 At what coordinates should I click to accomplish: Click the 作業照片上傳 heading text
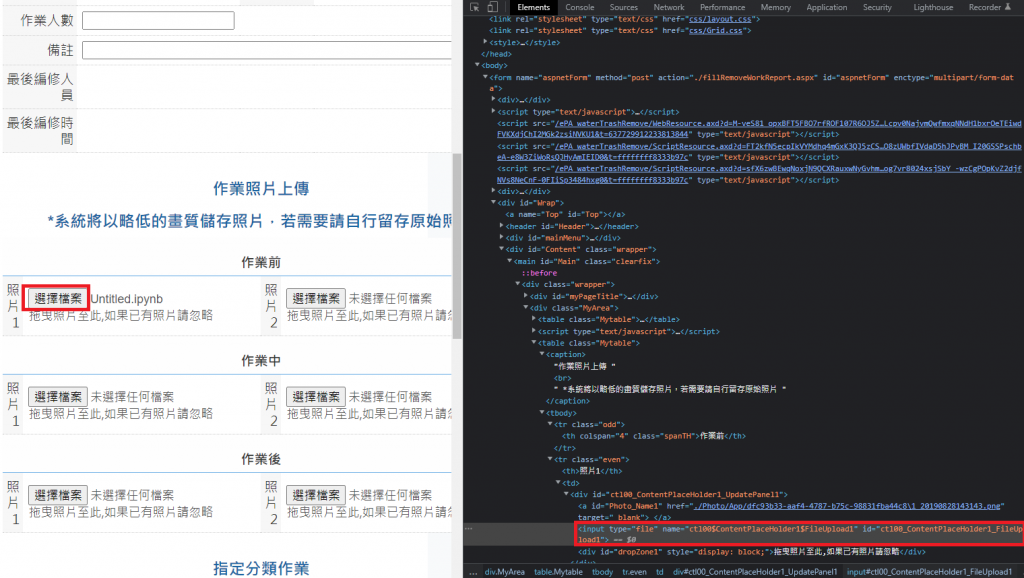pos(261,189)
